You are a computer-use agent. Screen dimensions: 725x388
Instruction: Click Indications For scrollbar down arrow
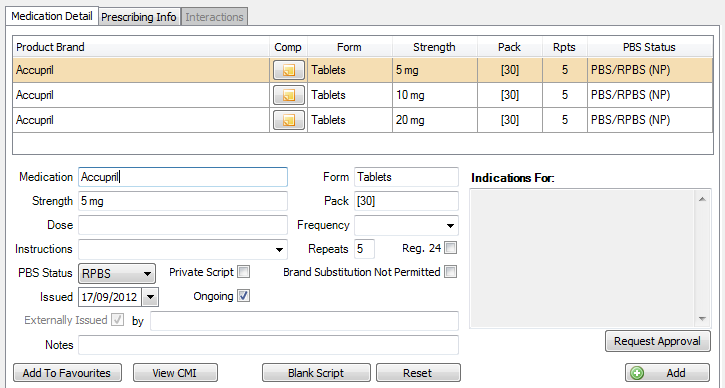[702, 319]
